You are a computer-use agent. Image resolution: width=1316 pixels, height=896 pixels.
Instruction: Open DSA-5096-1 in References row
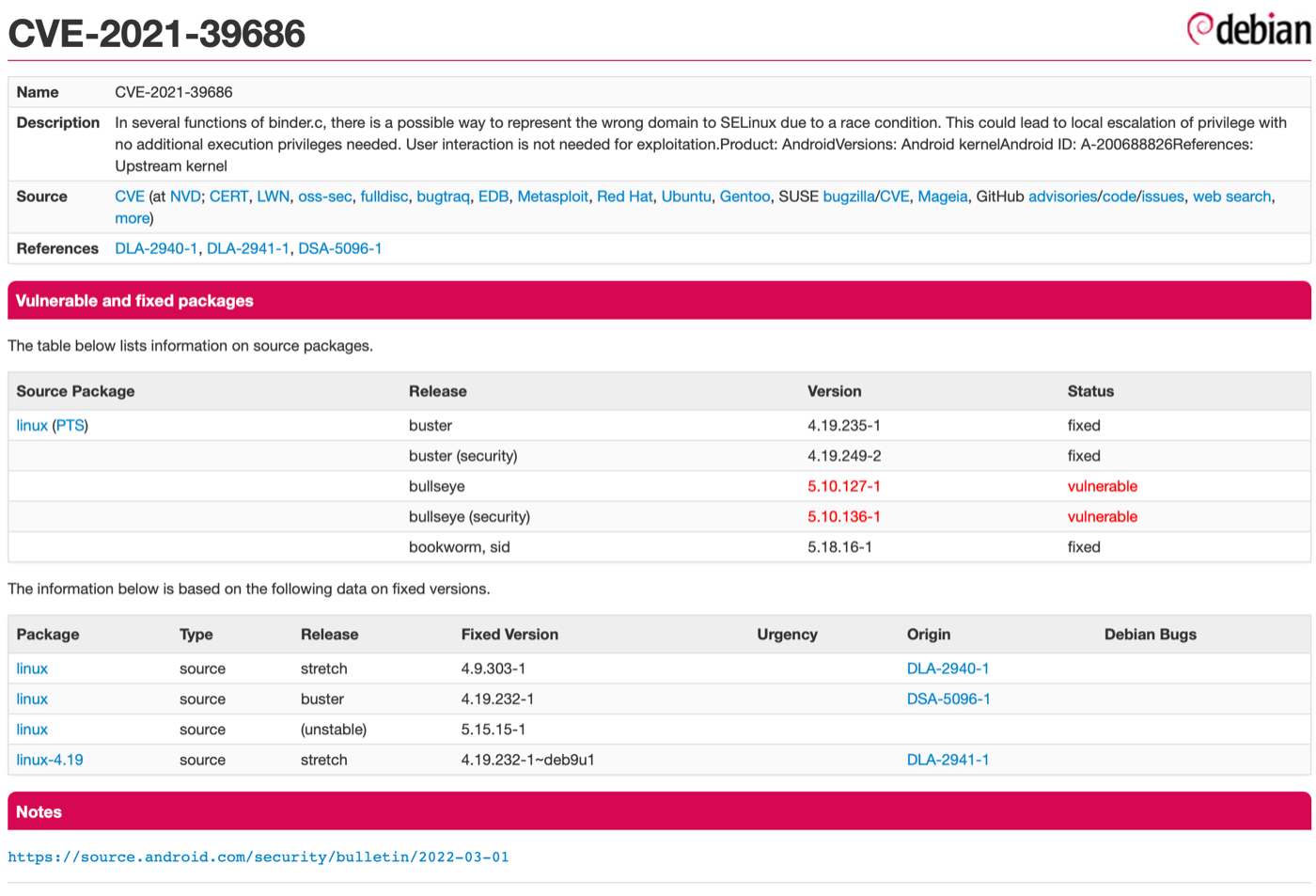pyautogui.click(x=339, y=248)
